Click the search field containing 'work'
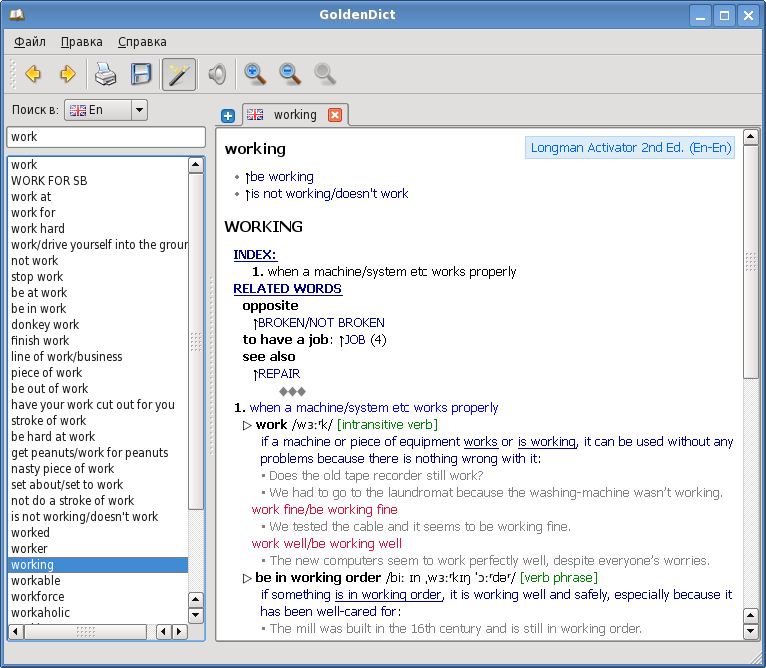This screenshot has width=766, height=668. pos(105,137)
